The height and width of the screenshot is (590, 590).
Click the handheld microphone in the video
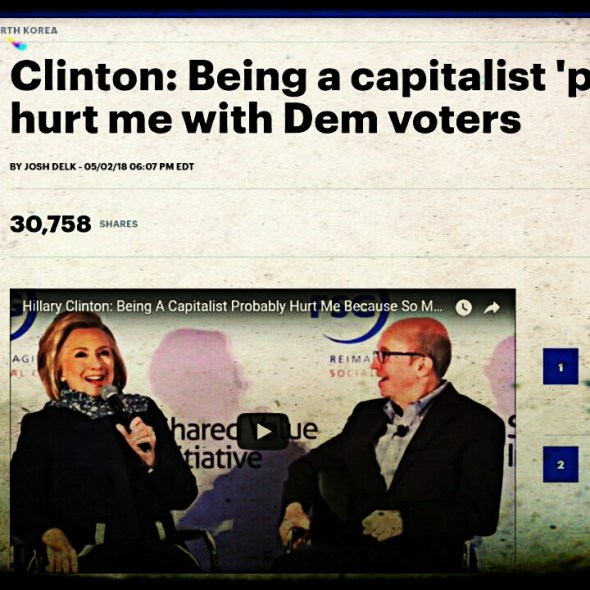point(122,412)
